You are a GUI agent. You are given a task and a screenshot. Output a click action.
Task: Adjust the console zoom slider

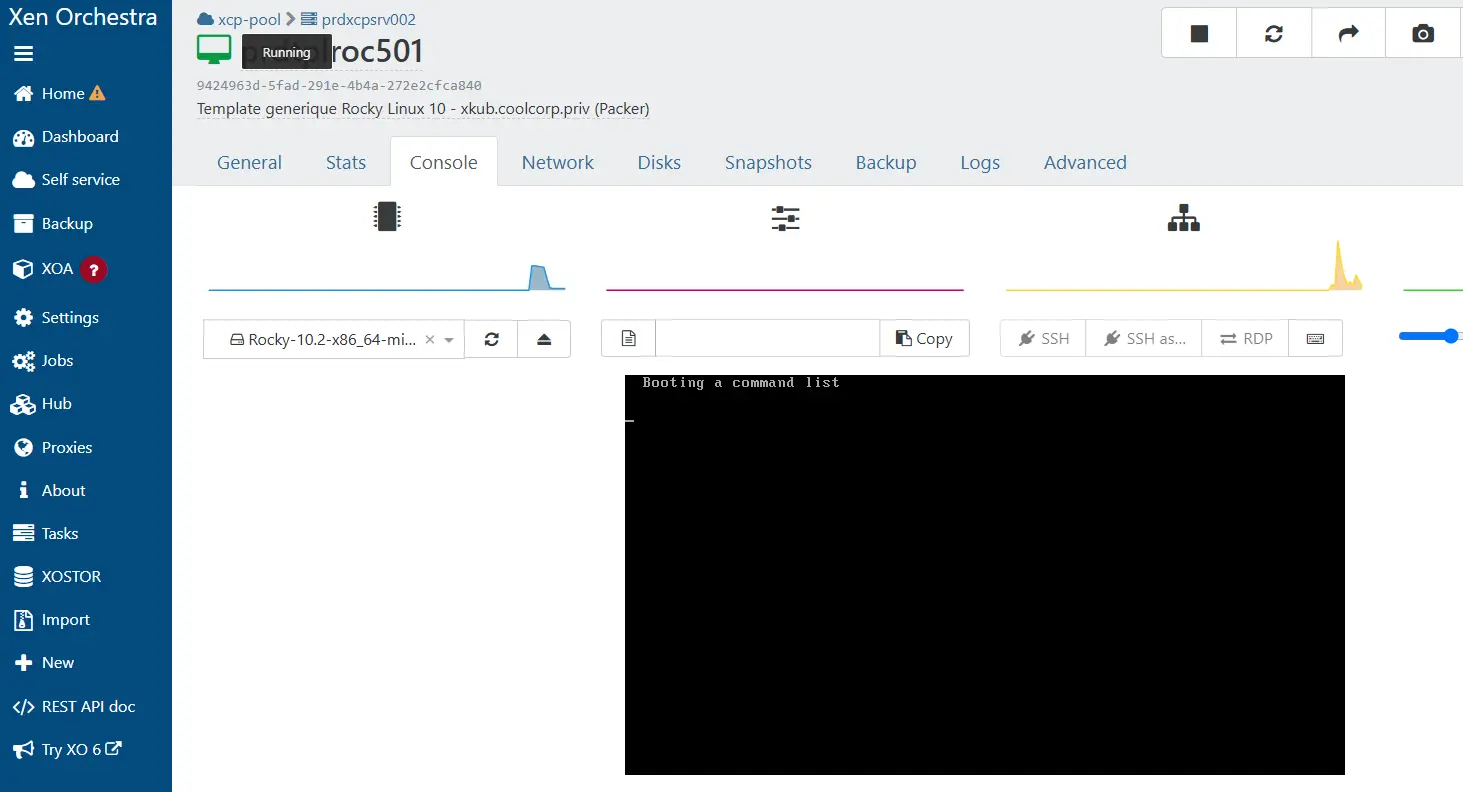[1431, 337]
